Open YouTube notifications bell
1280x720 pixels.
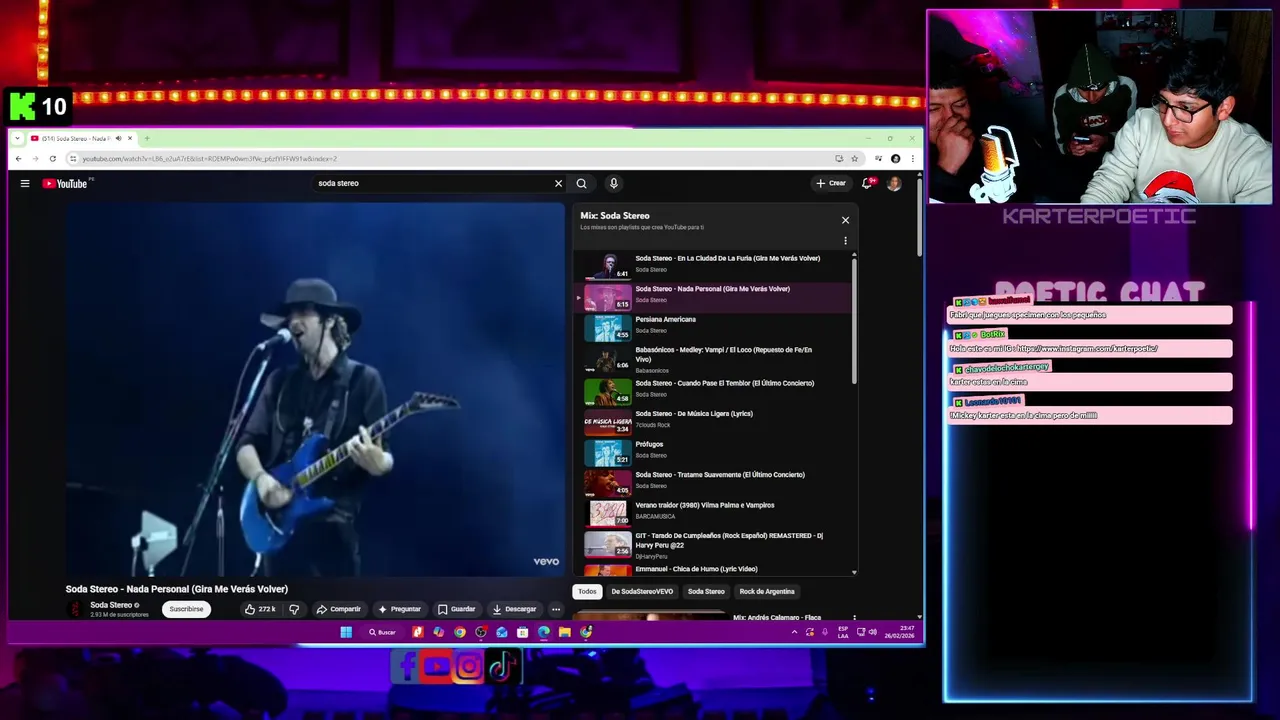pyautogui.click(x=867, y=183)
